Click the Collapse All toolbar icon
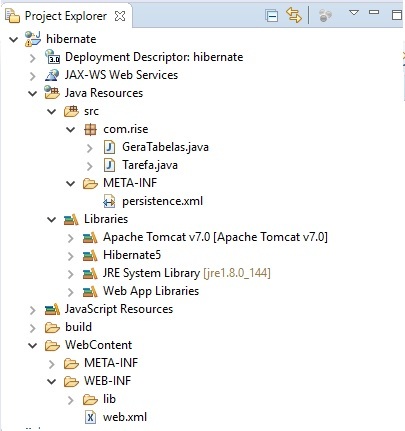The height and width of the screenshot is (431, 405). click(272, 16)
